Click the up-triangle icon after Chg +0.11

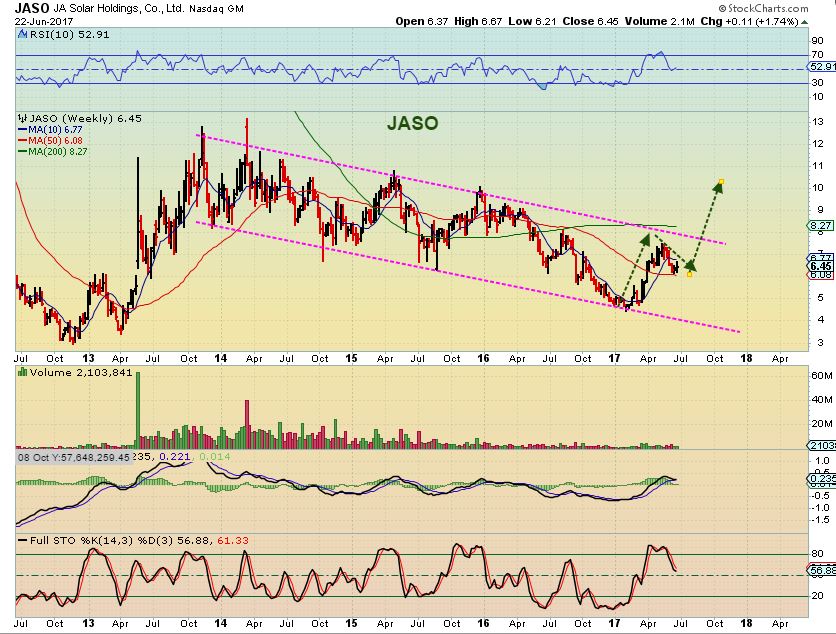(x=805, y=22)
